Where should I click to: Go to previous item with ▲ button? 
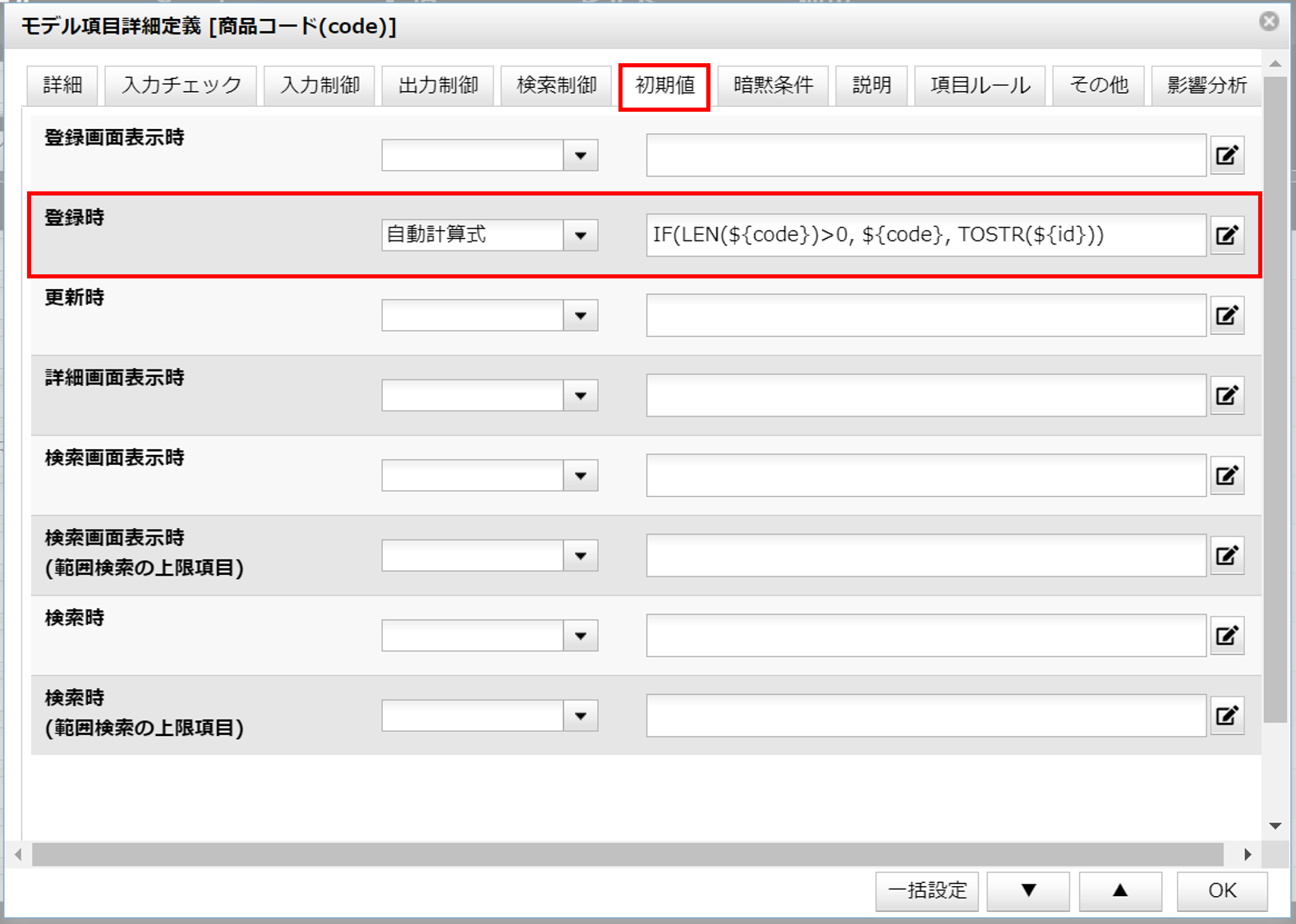click(x=1120, y=891)
